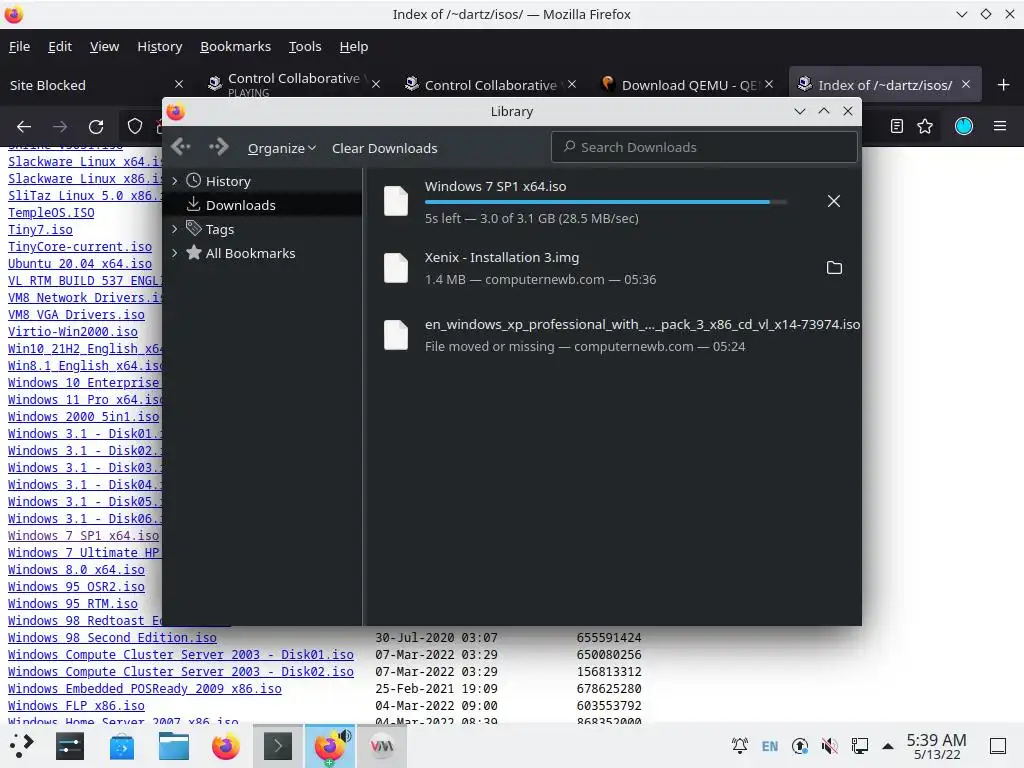Switch to virt-manager task in taskbar
The image size is (1024, 768).
point(382,746)
